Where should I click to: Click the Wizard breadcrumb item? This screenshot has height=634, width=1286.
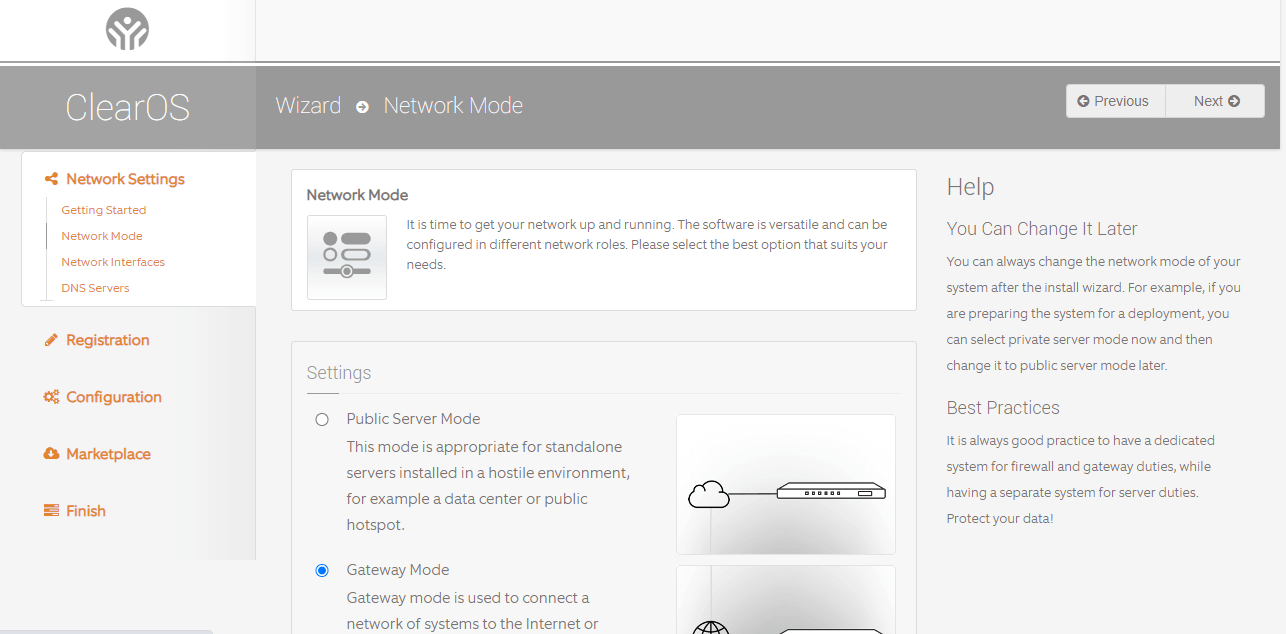(308, 106)
